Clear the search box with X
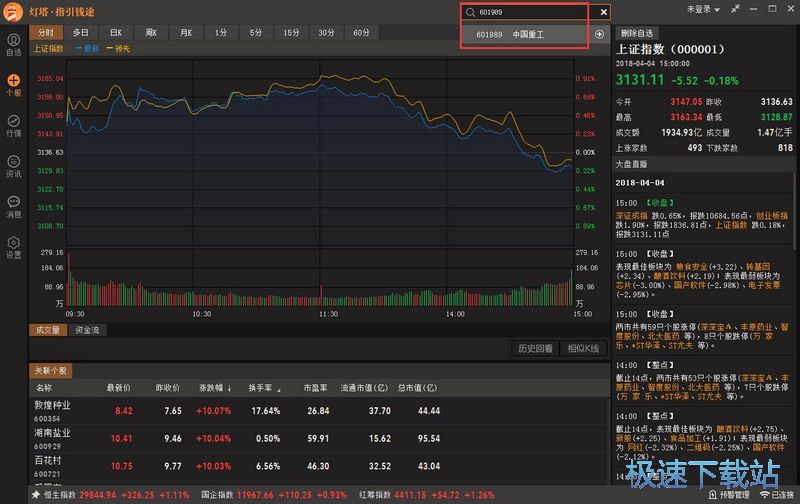The height and width of the screenshot is (504, 800). (x=604, y=12)
